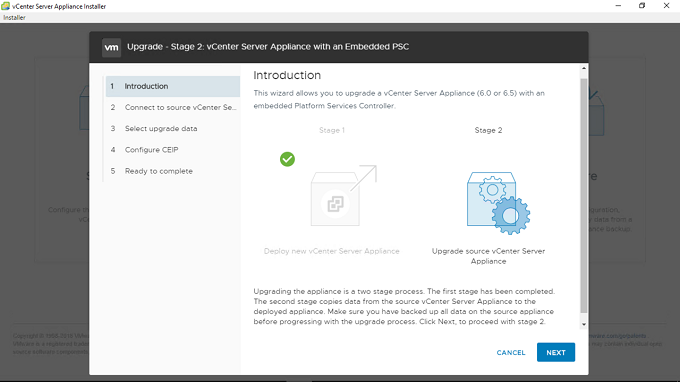This screenshot has width=680, height=382.
Task: Click Deploy new vCenter Server Appliance label
Action: 331,251
